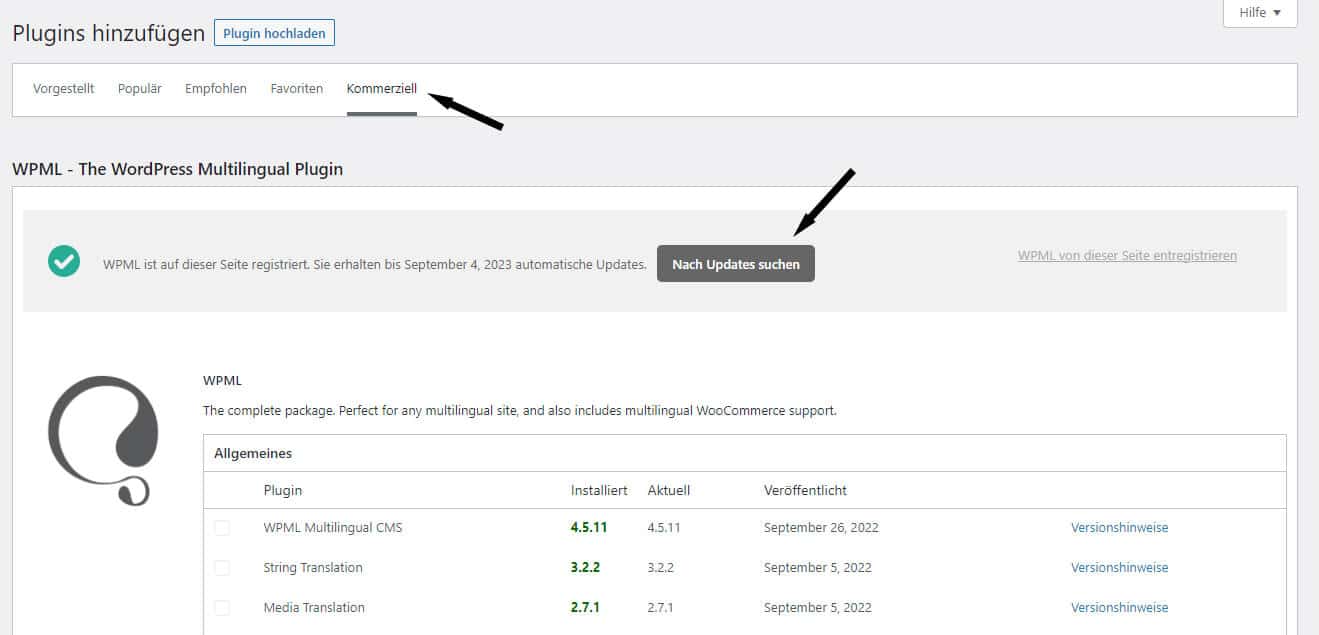Click the WPML logo image
Viewport: 1319px width, 635px height.
(x=103, y=441)
